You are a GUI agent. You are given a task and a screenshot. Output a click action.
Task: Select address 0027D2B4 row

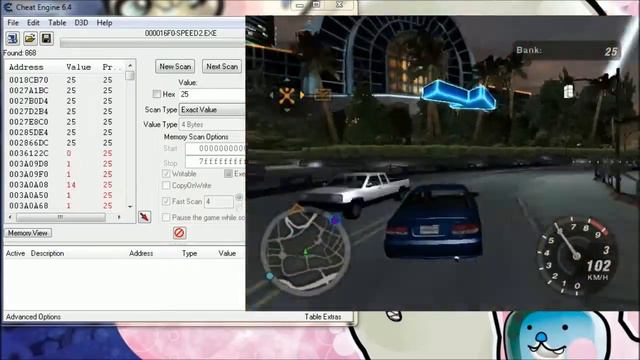[65, 111]
